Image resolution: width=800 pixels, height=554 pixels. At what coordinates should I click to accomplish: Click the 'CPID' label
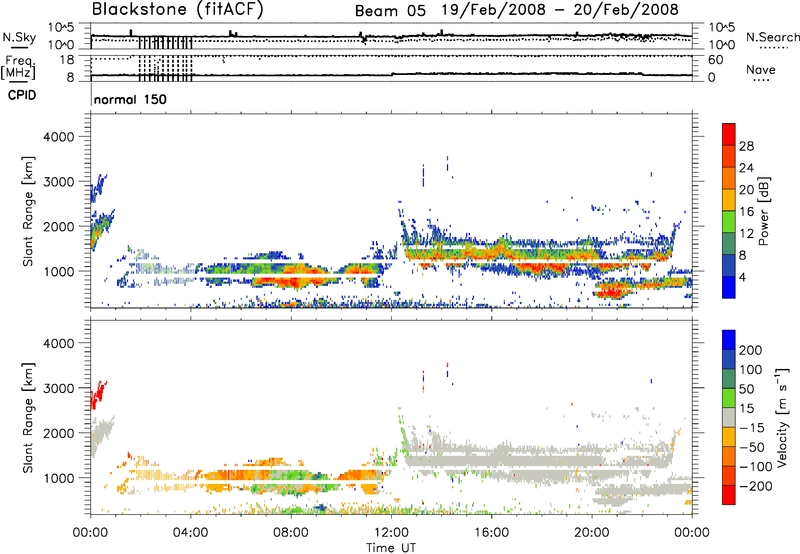pos(22,95)
